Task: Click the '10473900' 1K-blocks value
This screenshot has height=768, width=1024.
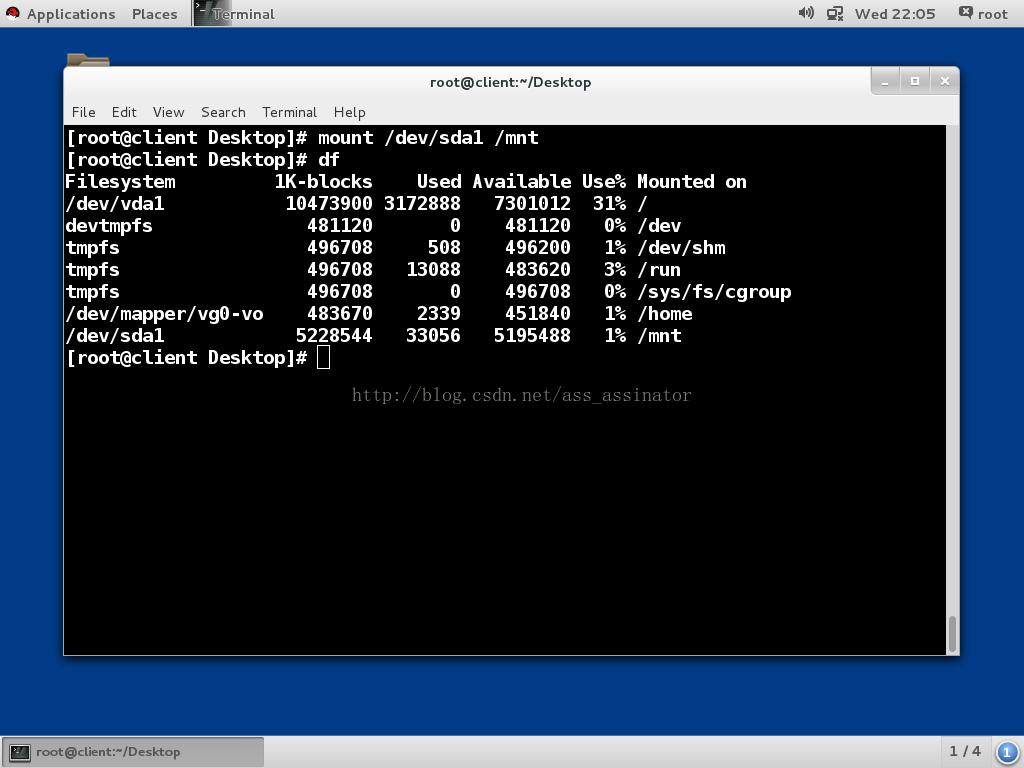Action: (x=328, y=204)
